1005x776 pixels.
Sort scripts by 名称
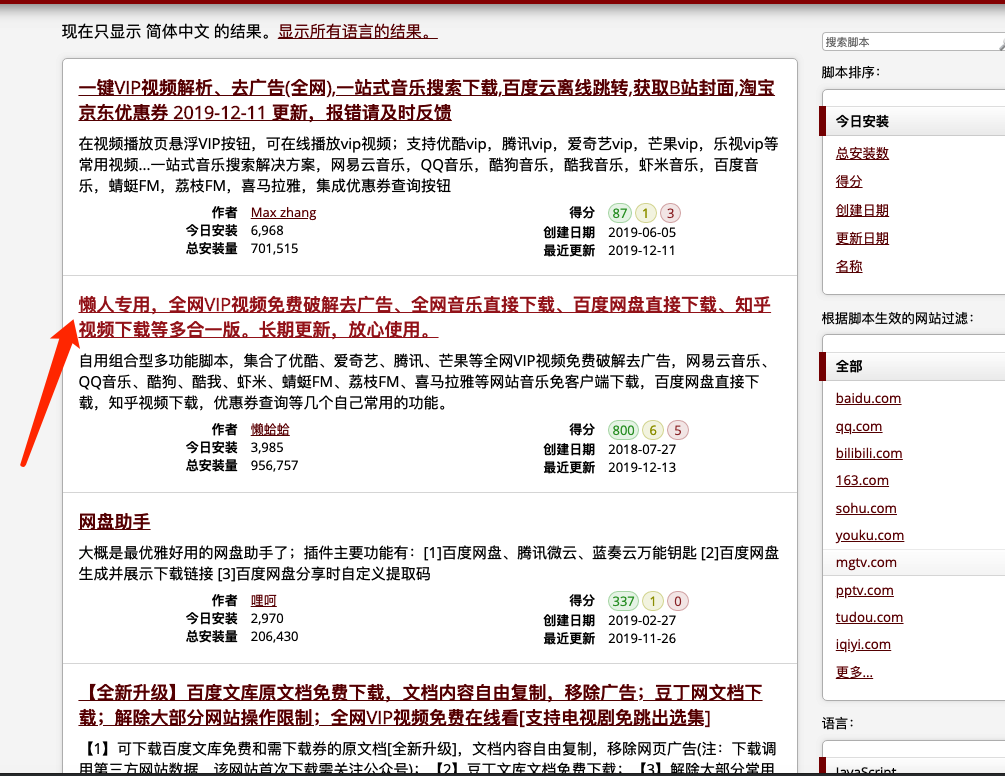pyautogui.click(x=849, y=266)
